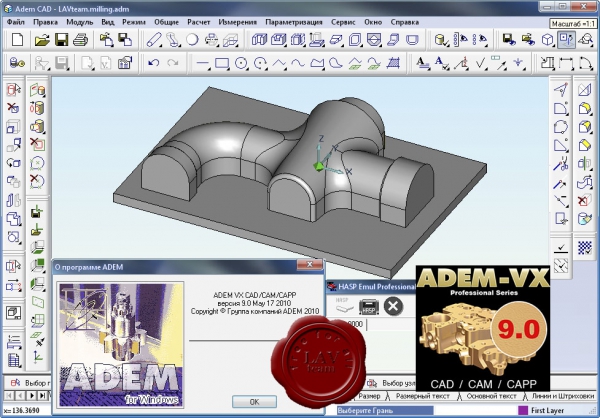Click the database key icon
Screen dimensions: 600x418
[17, 63]
